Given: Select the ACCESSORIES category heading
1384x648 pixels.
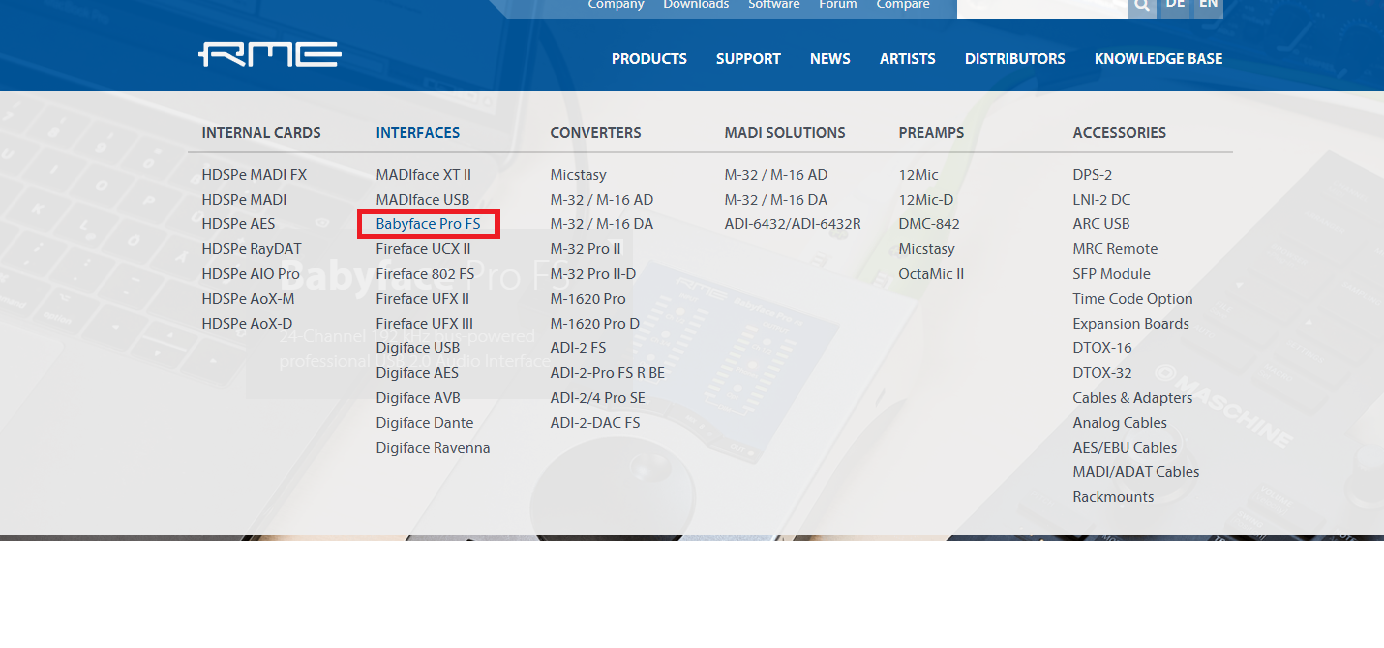Looking at the screenshot, I should pyautogui.click(x=1119, y=133).
